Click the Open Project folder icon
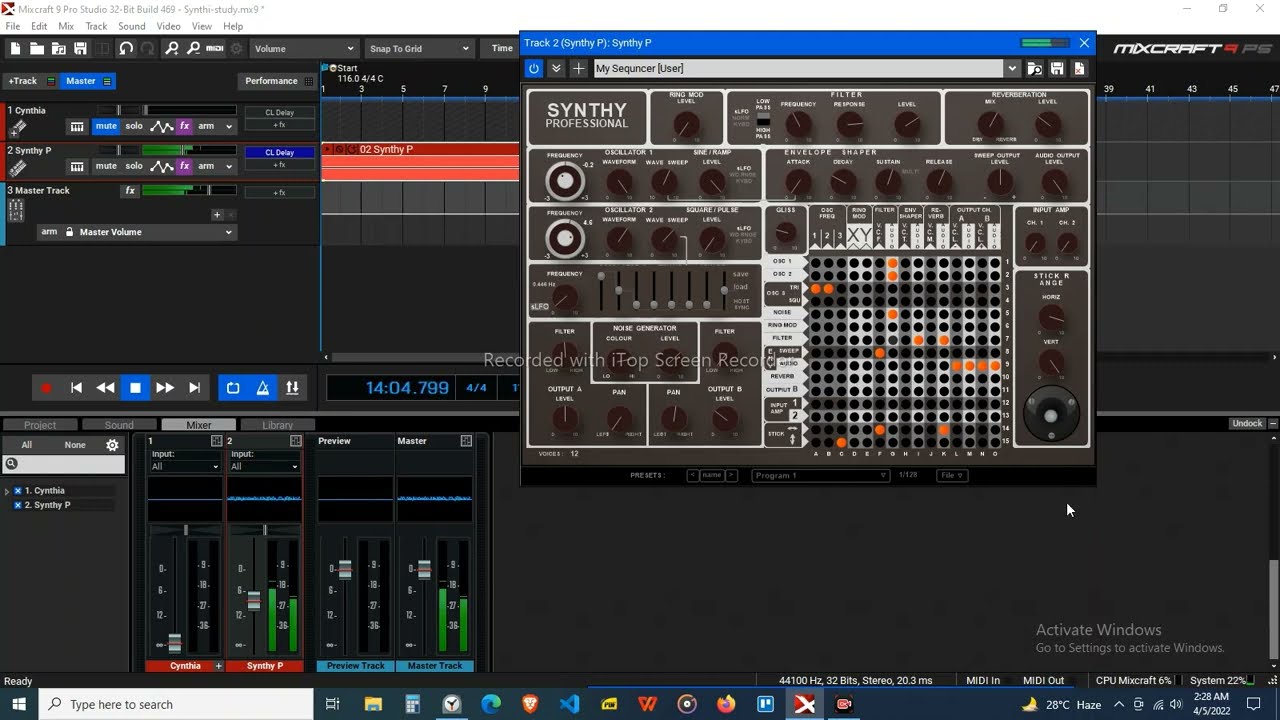Viewport: 1280px width, 720px height. [x=37, y=48]
